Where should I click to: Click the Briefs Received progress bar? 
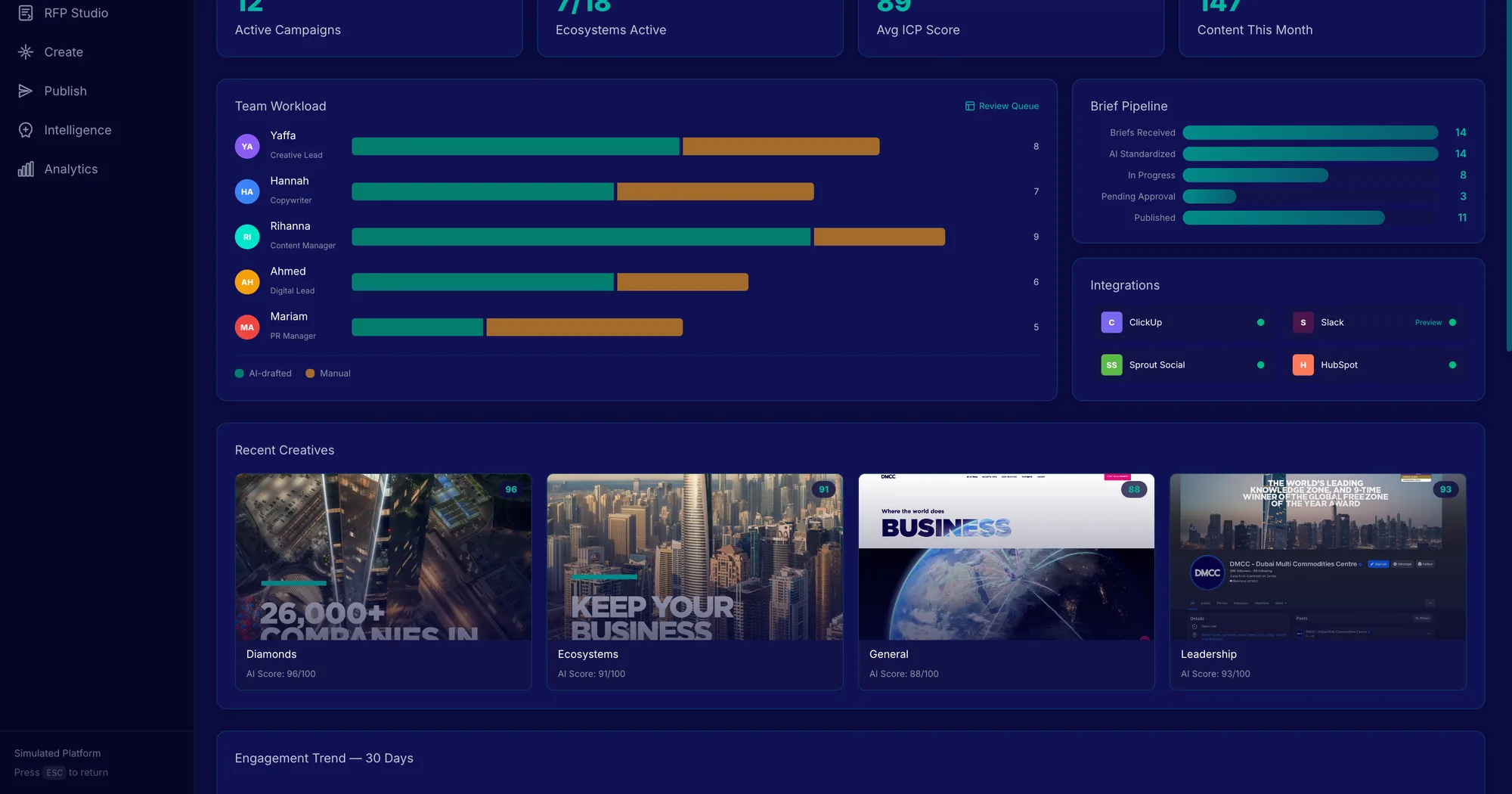pos(1310,132)
